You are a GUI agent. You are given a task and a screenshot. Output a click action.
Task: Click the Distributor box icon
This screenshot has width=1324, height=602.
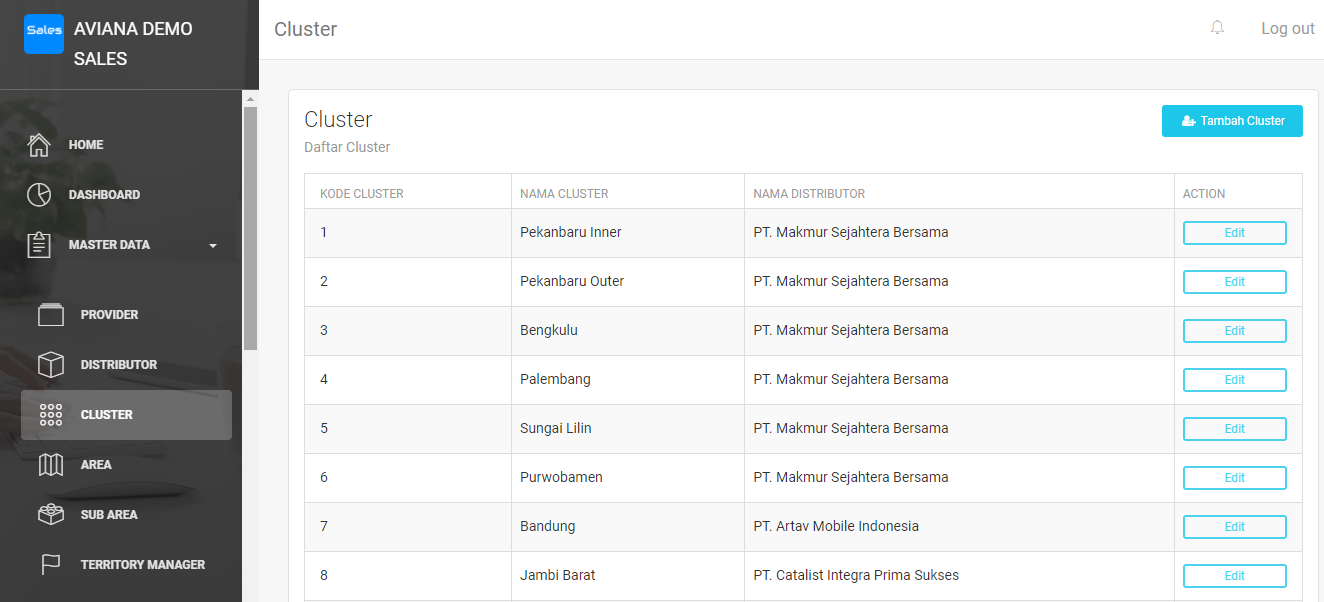(x=51, y=365)
